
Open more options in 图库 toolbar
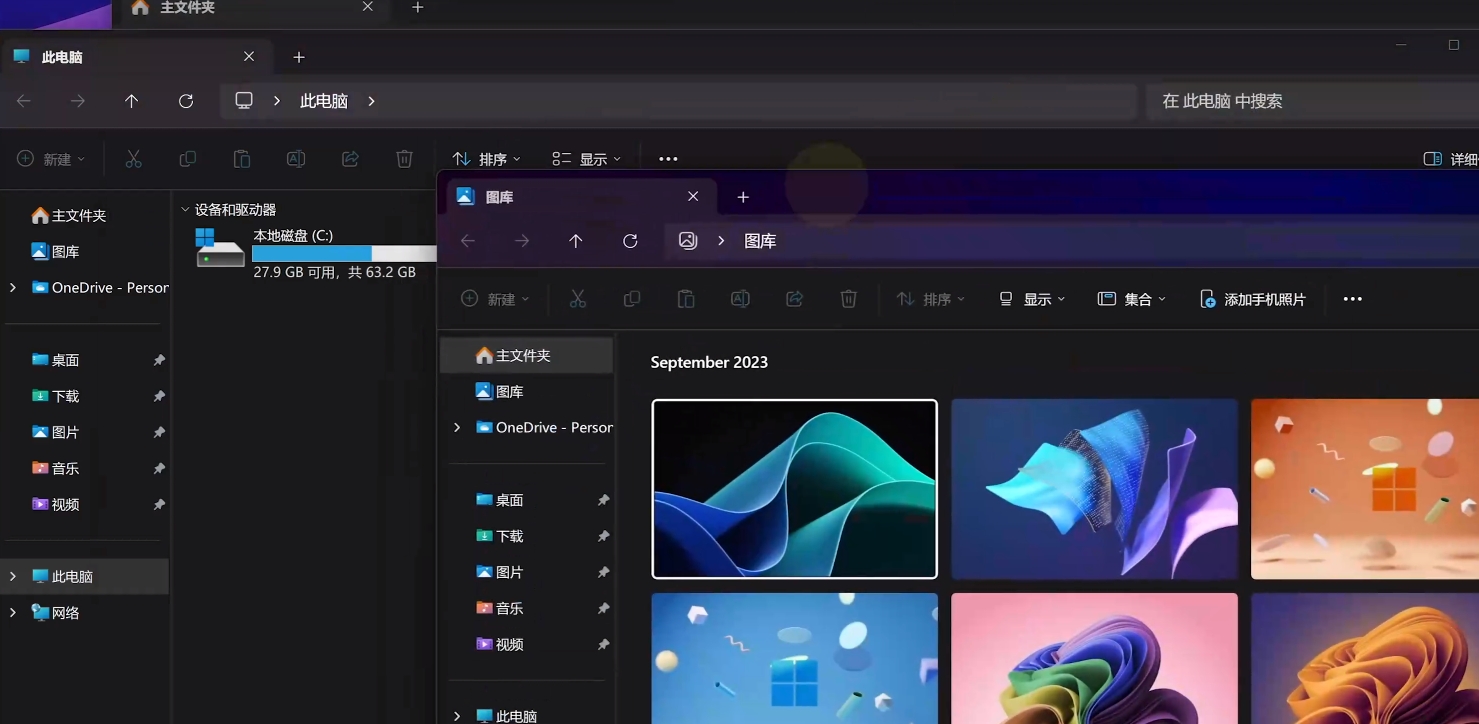click(1353, 299)
